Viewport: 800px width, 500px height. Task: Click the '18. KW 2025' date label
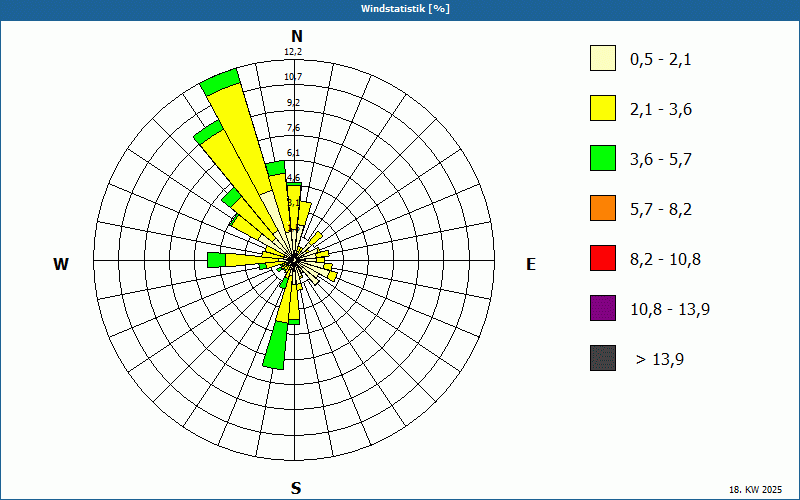pos(757,490)
